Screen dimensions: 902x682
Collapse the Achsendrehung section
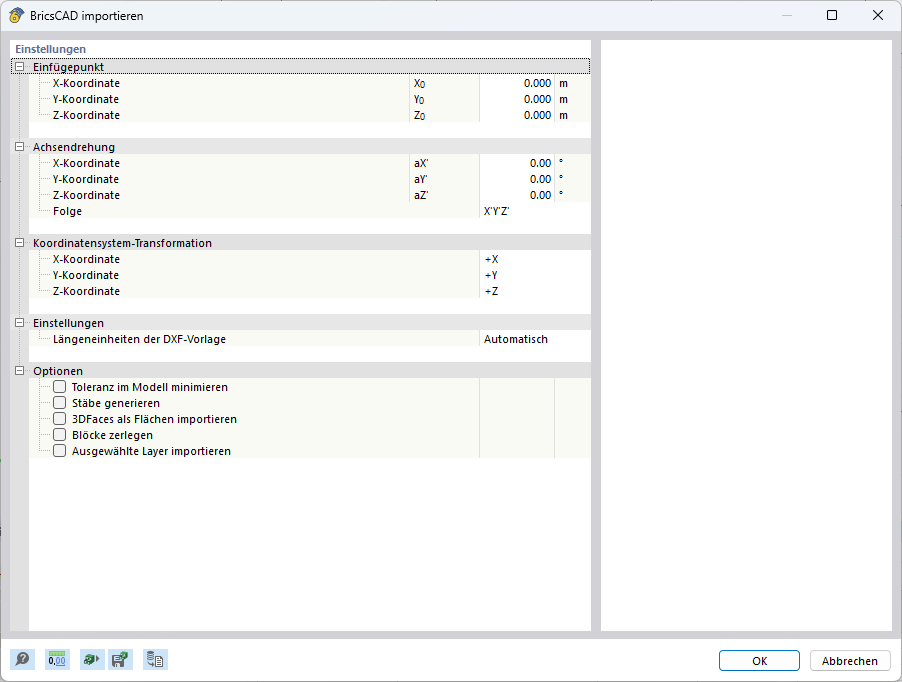(18, 147)
